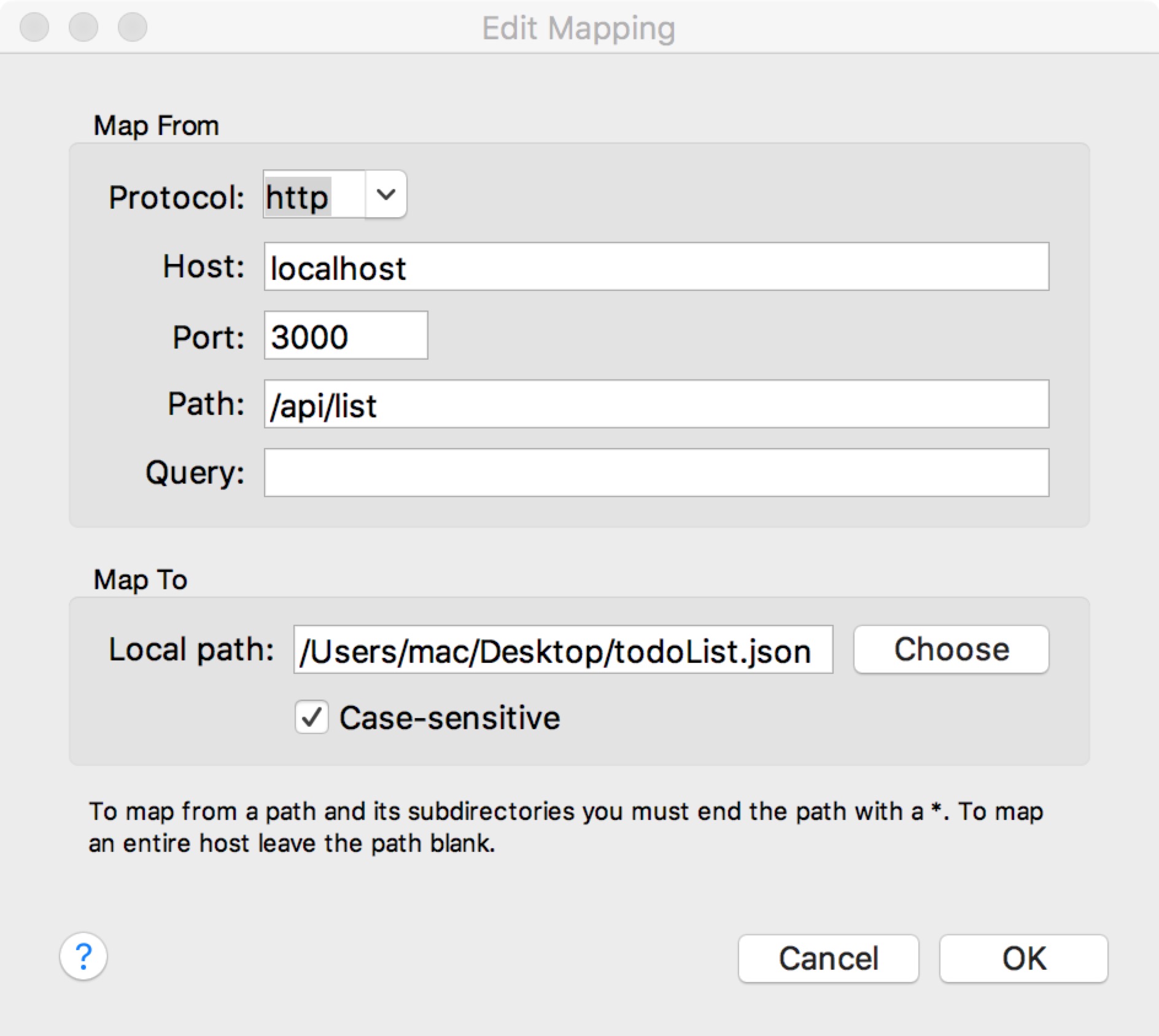1159x1036 pixels.
Task: Focus the Local path text field
Action: [562, 650]
